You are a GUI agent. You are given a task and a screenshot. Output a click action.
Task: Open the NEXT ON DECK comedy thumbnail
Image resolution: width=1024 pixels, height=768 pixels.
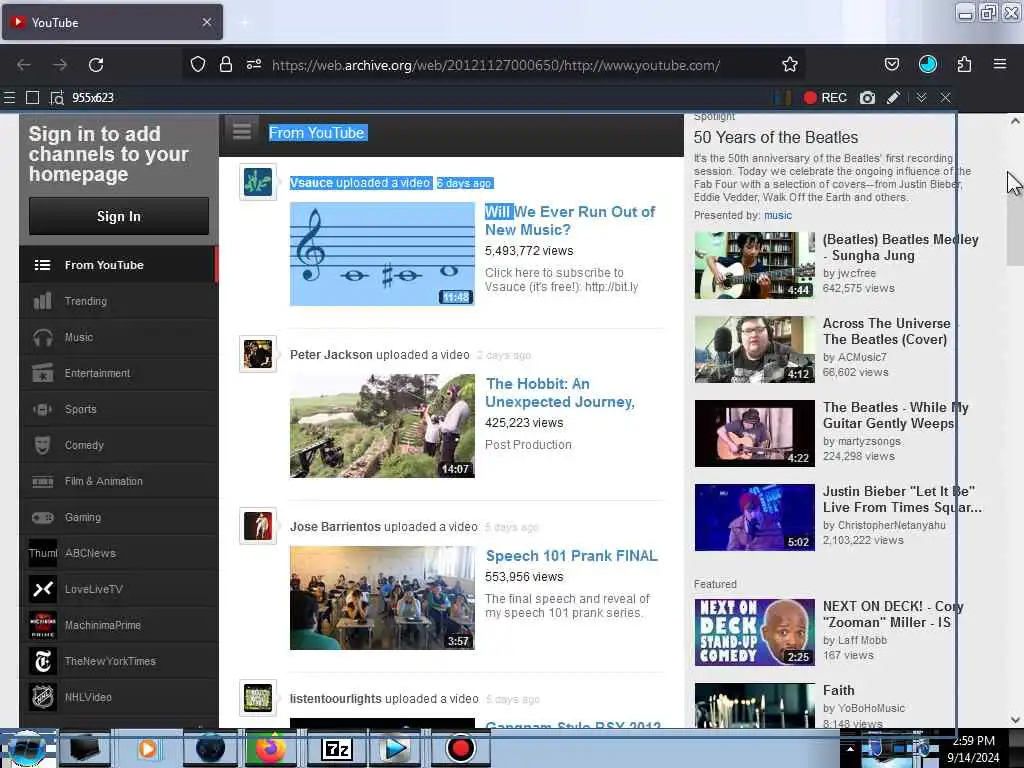click(x=754, y=632)
